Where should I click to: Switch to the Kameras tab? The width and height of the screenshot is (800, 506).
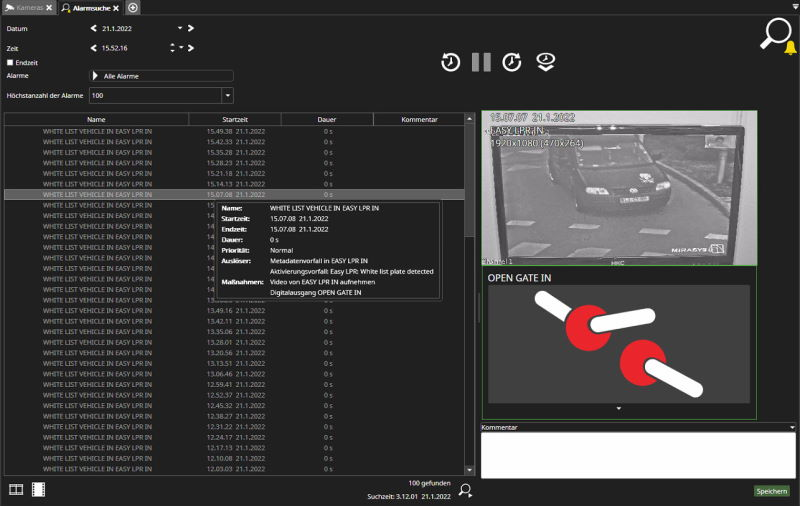28,8
